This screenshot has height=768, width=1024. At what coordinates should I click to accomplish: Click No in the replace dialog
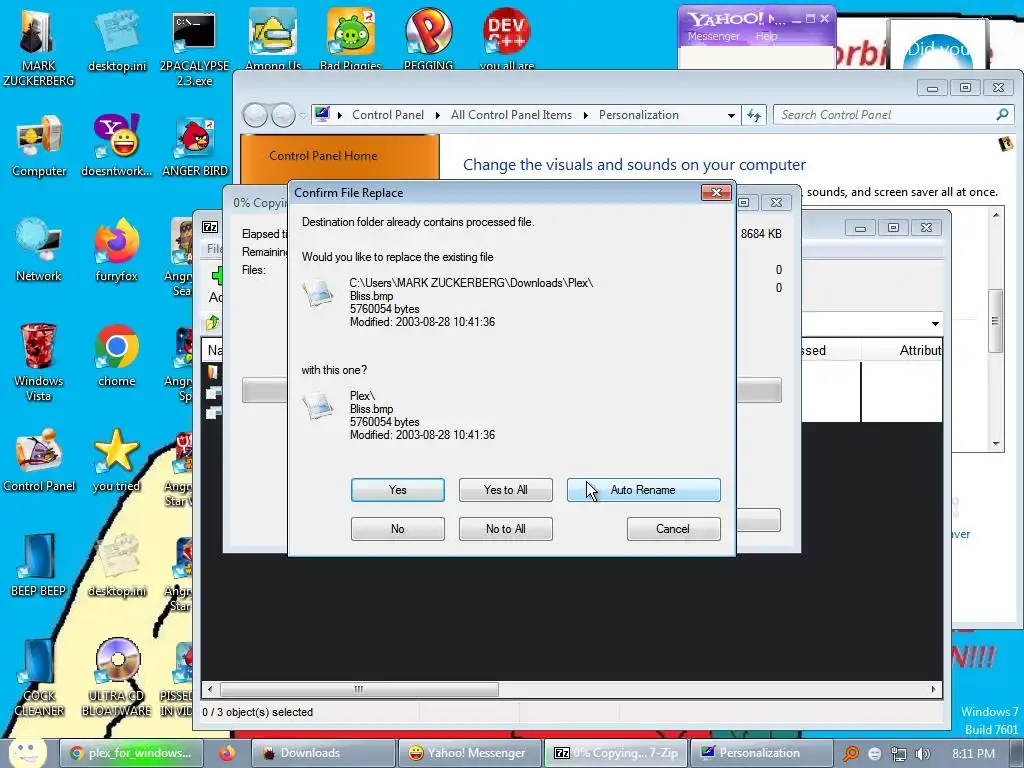[397, 529]
